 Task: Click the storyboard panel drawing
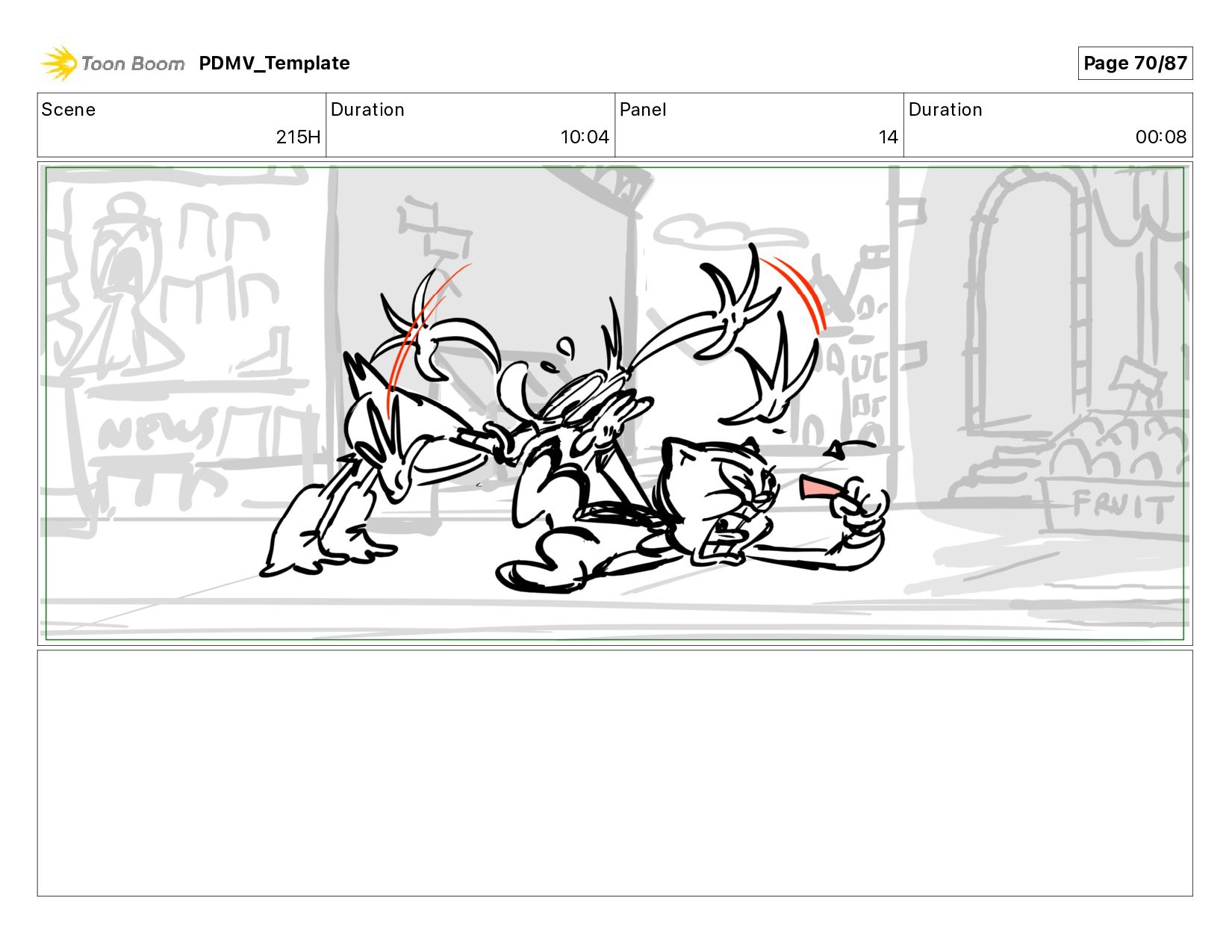[615, 403]
